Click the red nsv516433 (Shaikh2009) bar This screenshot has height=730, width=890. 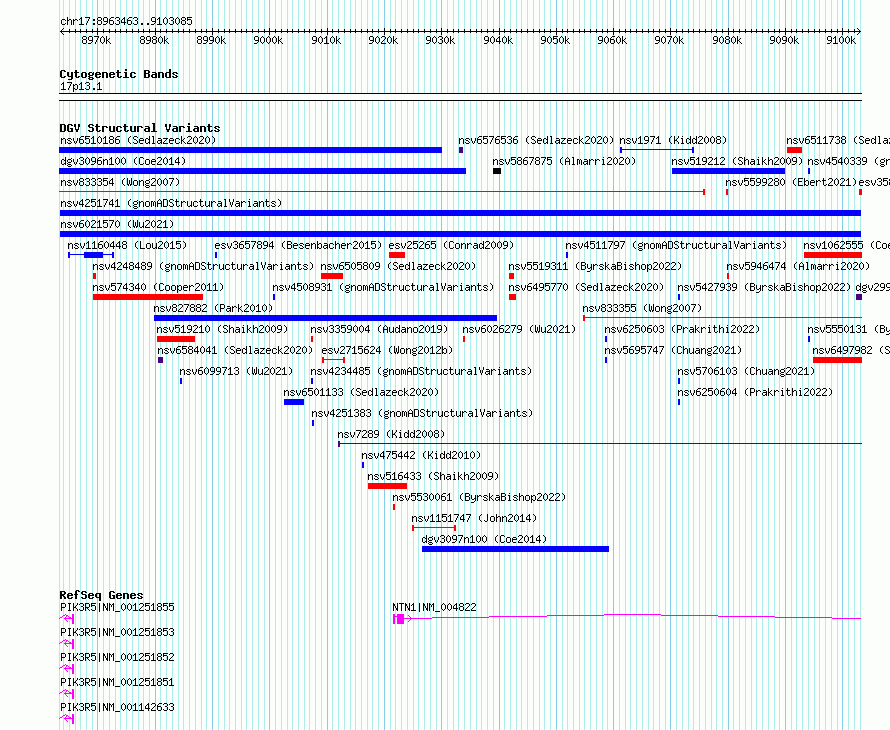(387, 486)
